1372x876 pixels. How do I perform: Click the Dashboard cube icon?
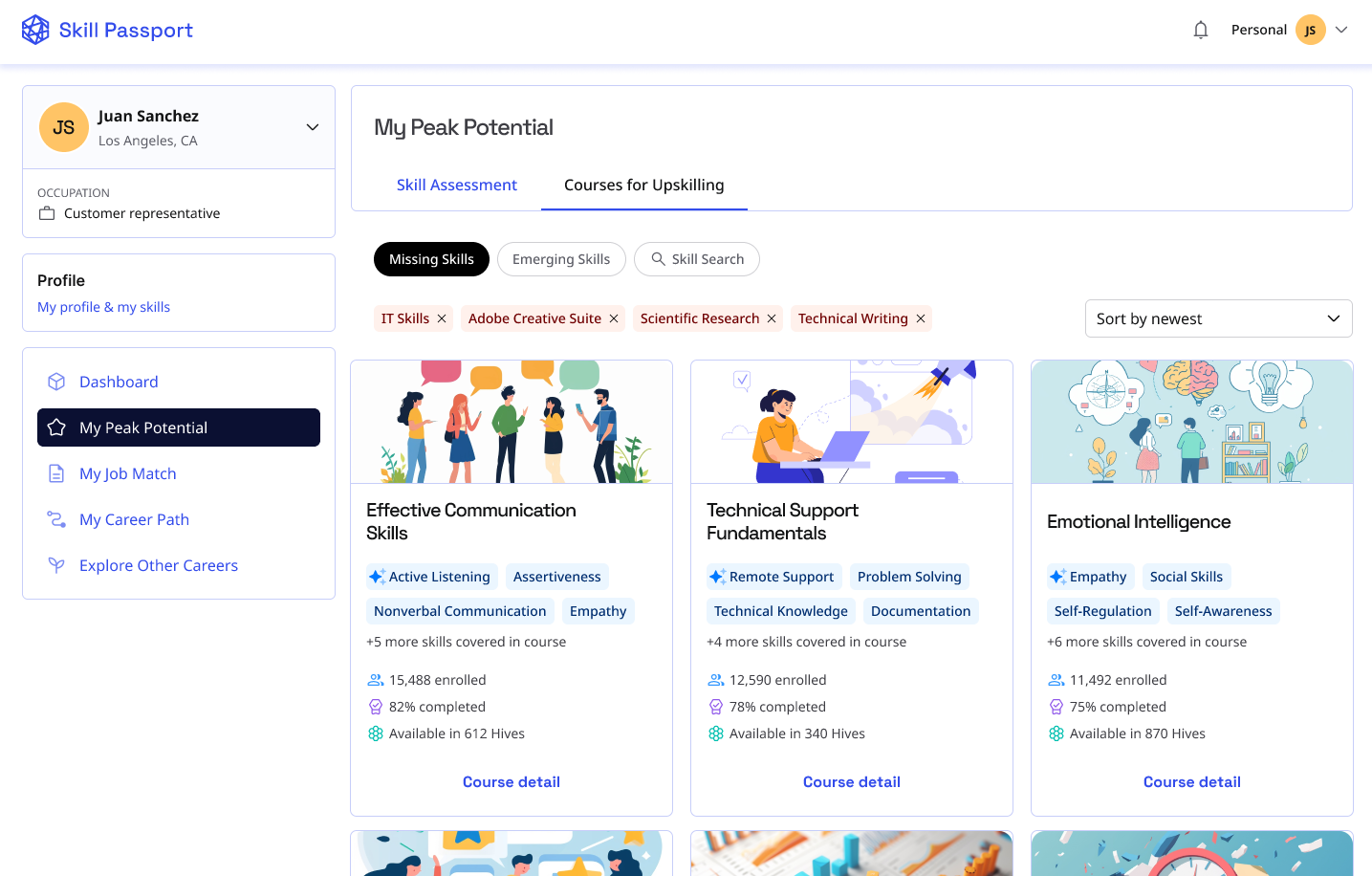tap(56, 382)
